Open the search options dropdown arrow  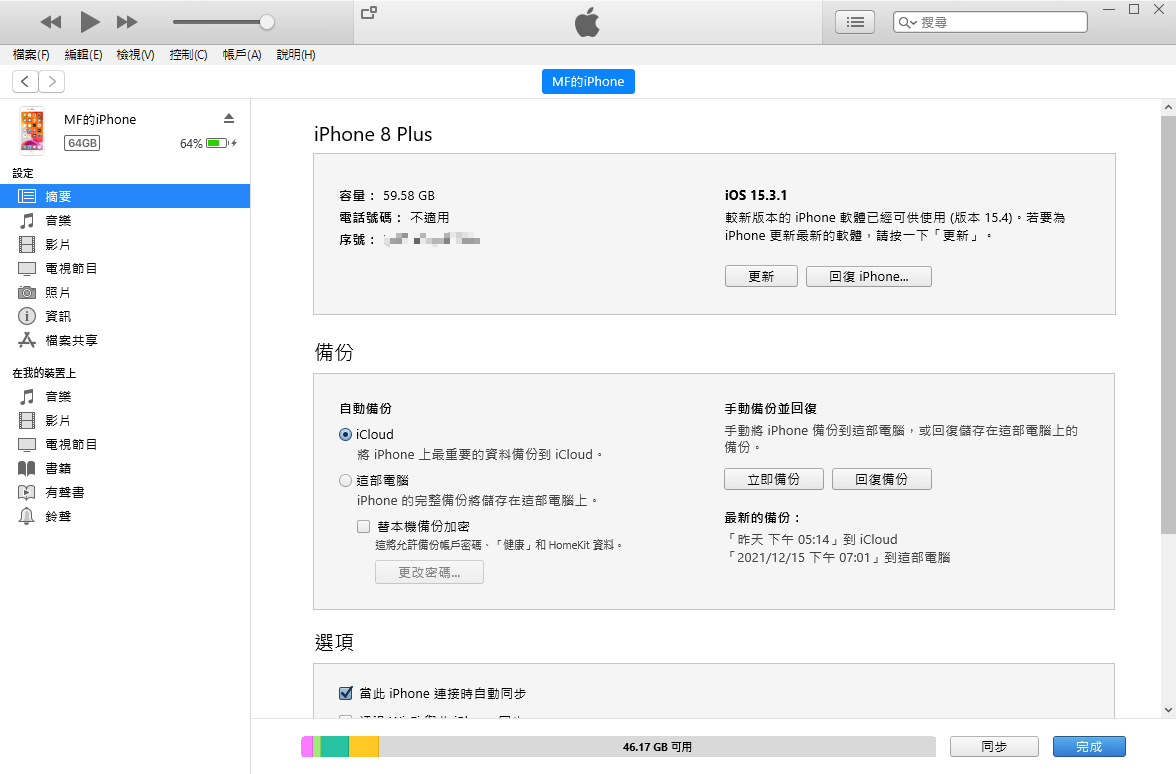click(914, 21)
